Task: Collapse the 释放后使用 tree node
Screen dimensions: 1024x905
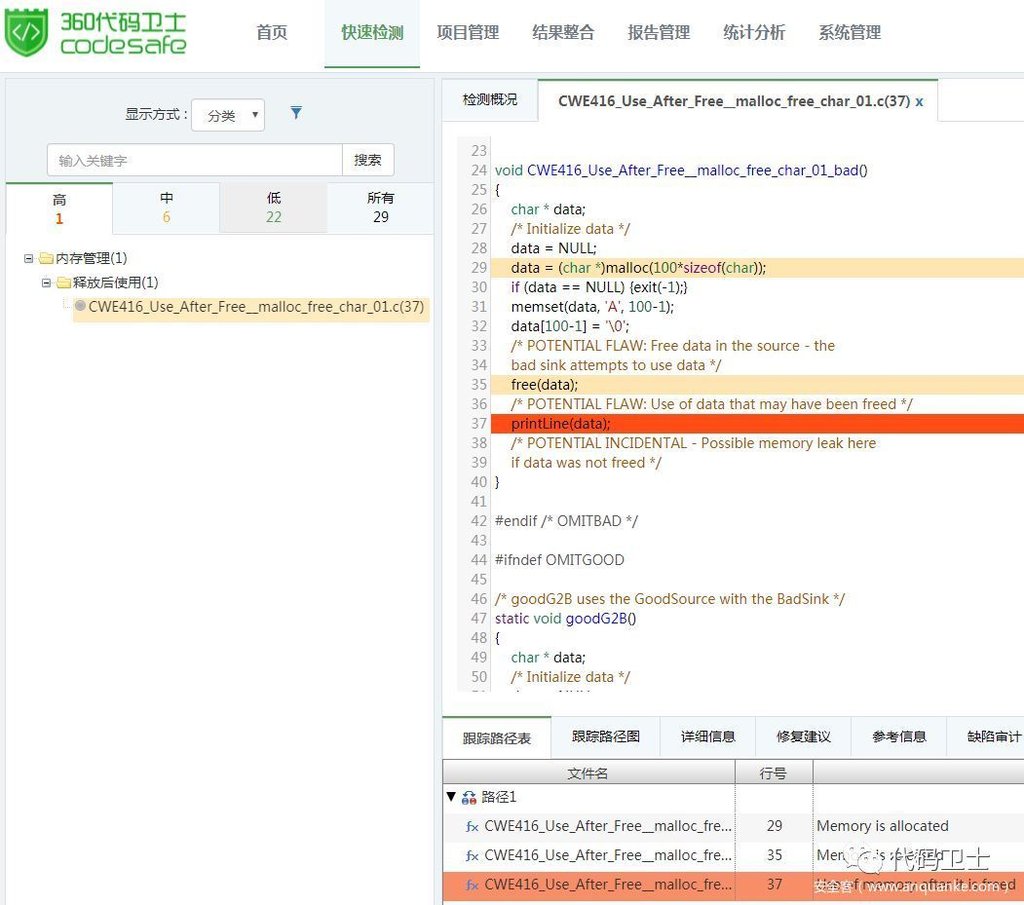Action: tap(46, 283)
